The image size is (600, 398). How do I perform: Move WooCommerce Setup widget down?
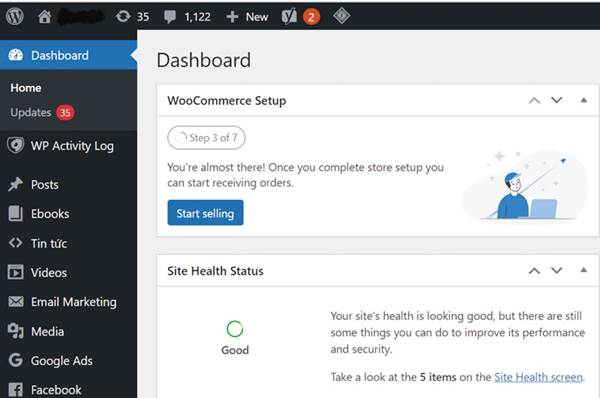(556, 100)
